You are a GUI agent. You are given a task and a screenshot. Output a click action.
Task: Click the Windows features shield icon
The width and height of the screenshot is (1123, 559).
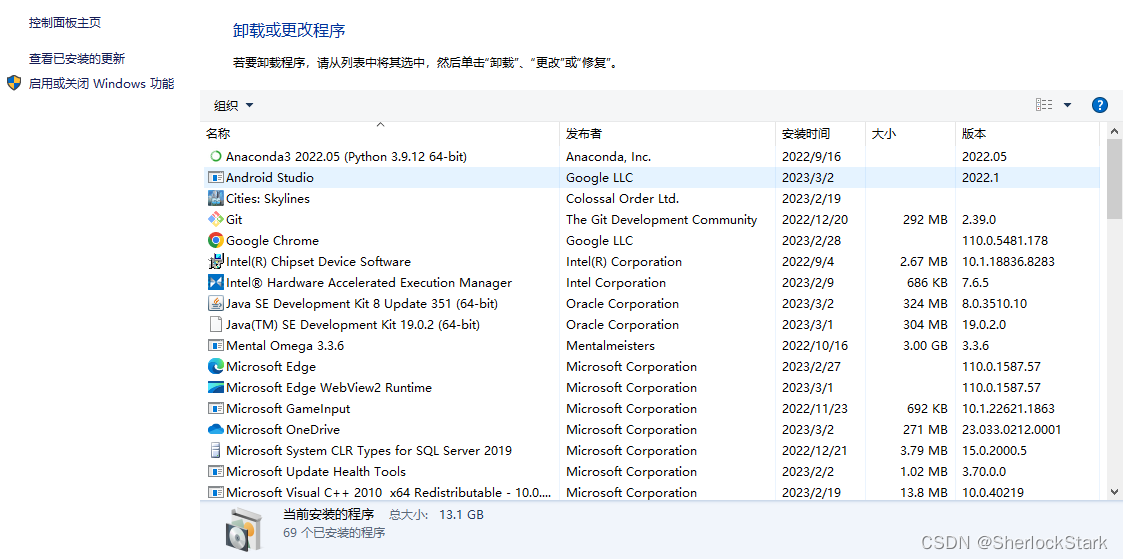(14, 83)
